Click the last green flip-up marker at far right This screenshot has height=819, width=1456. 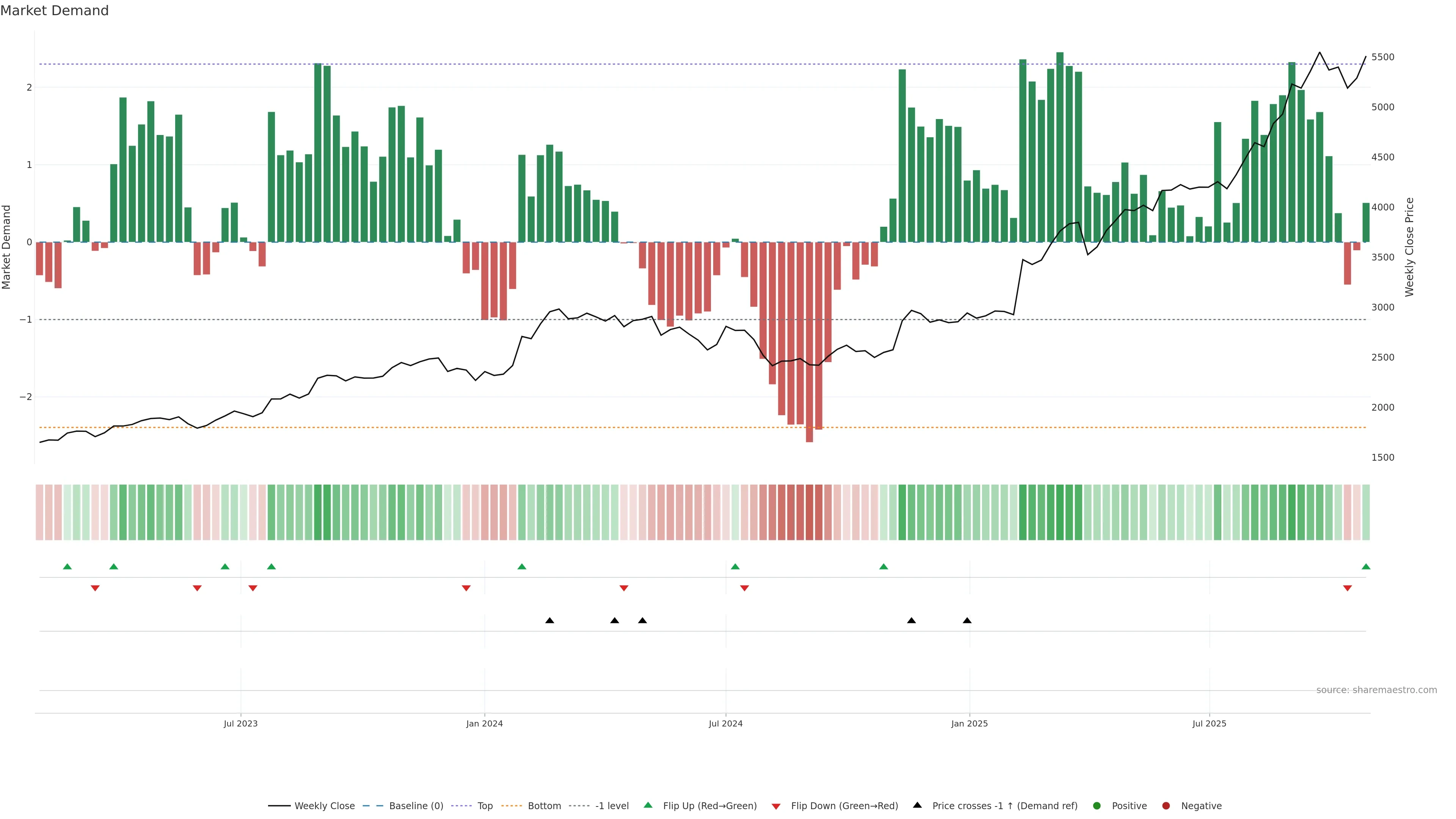coord(1366,567)
